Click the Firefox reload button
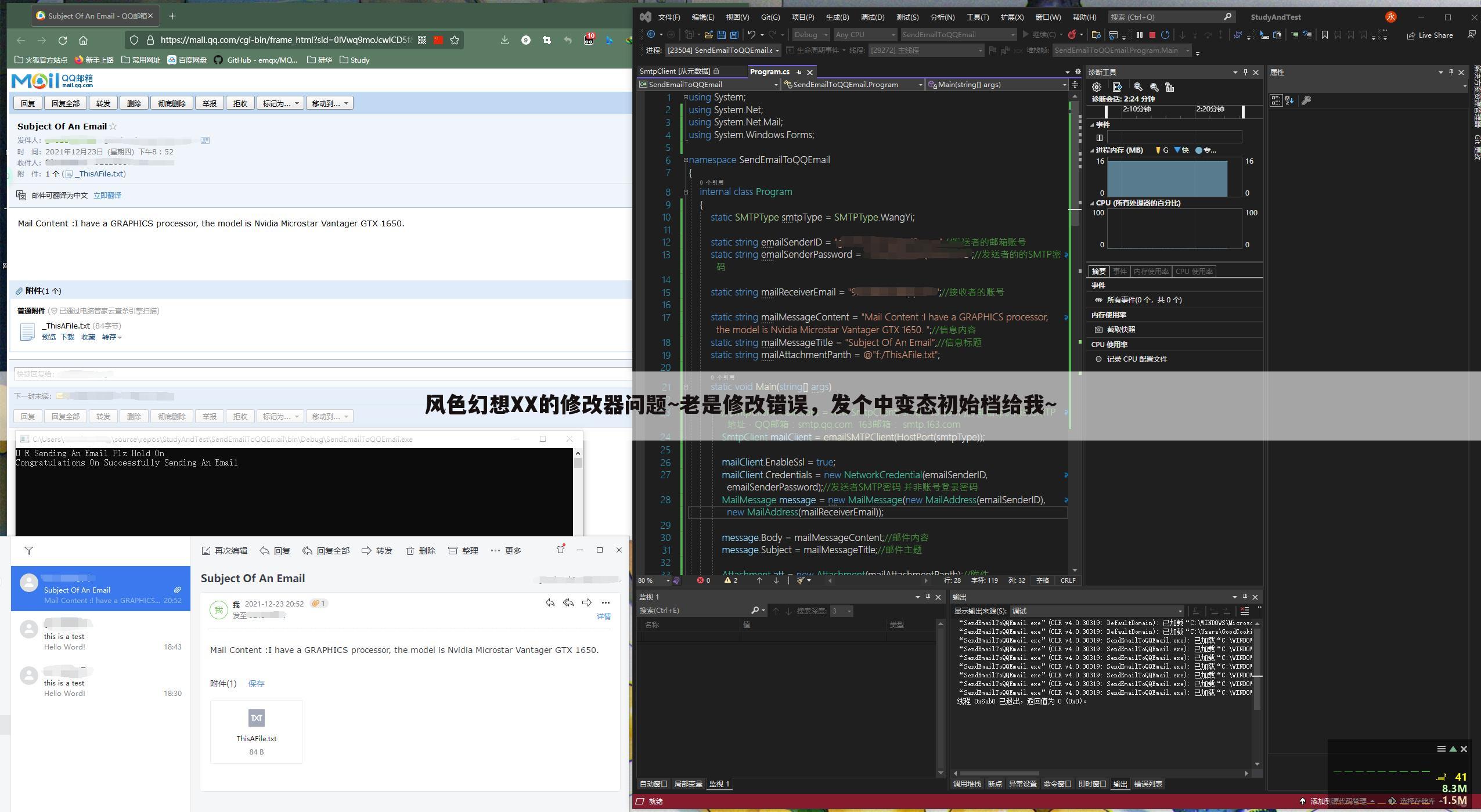1481x812 pixels. (x=63, y=40)
